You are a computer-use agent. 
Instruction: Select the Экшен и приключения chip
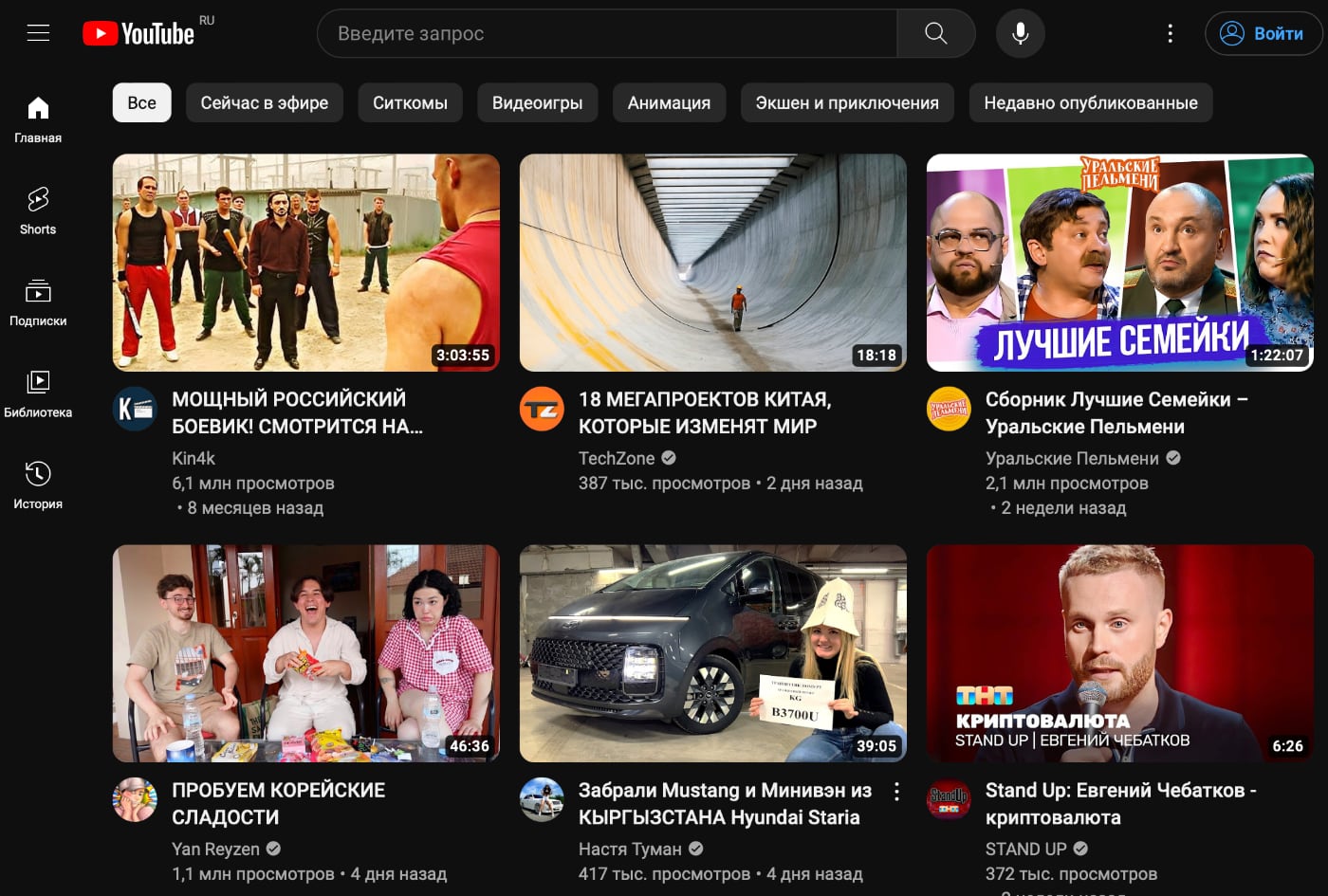click(x=847, y=102)
